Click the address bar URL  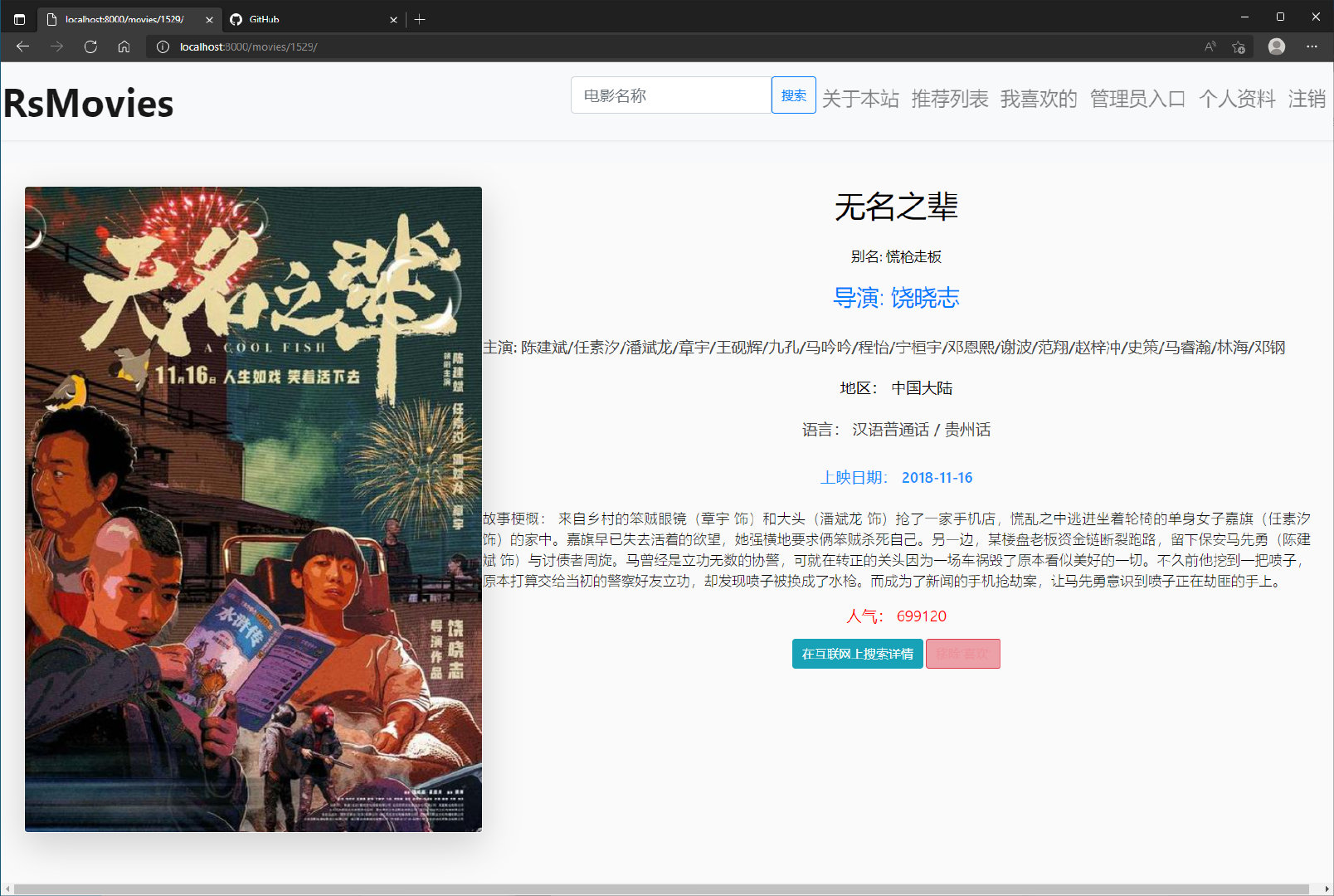point(248,47)
